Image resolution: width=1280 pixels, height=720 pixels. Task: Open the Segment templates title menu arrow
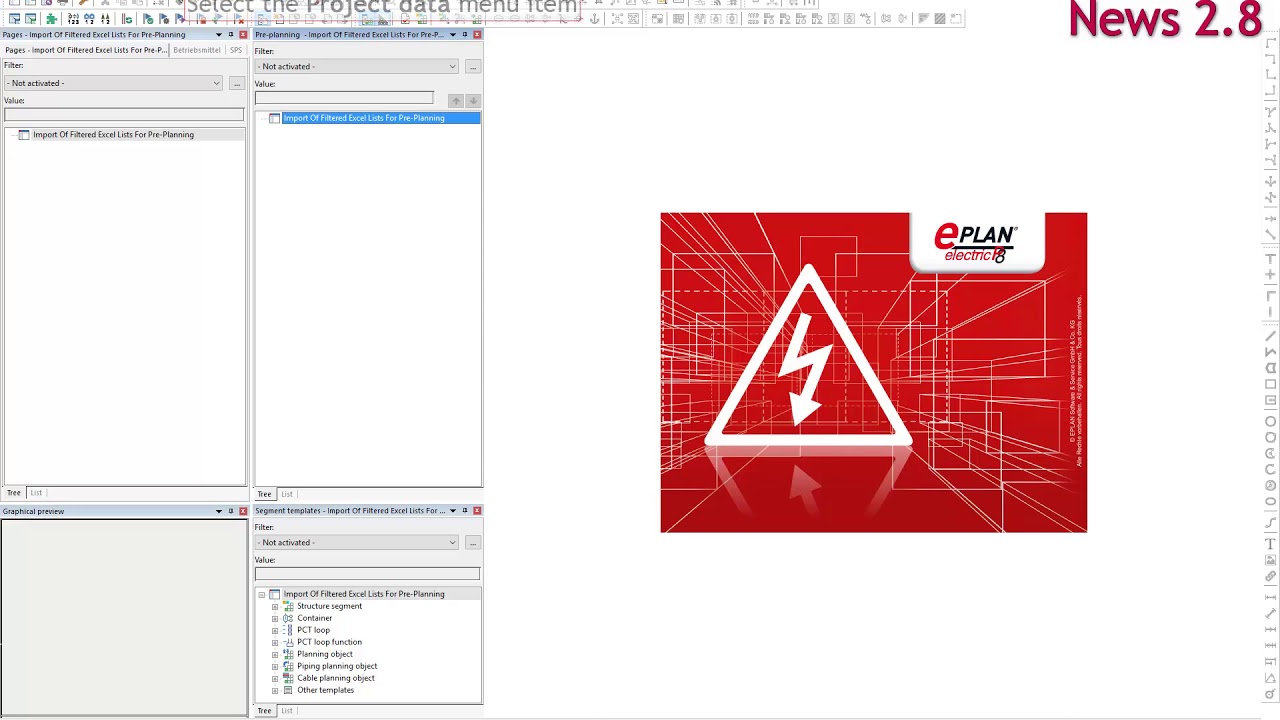[452, 511]
